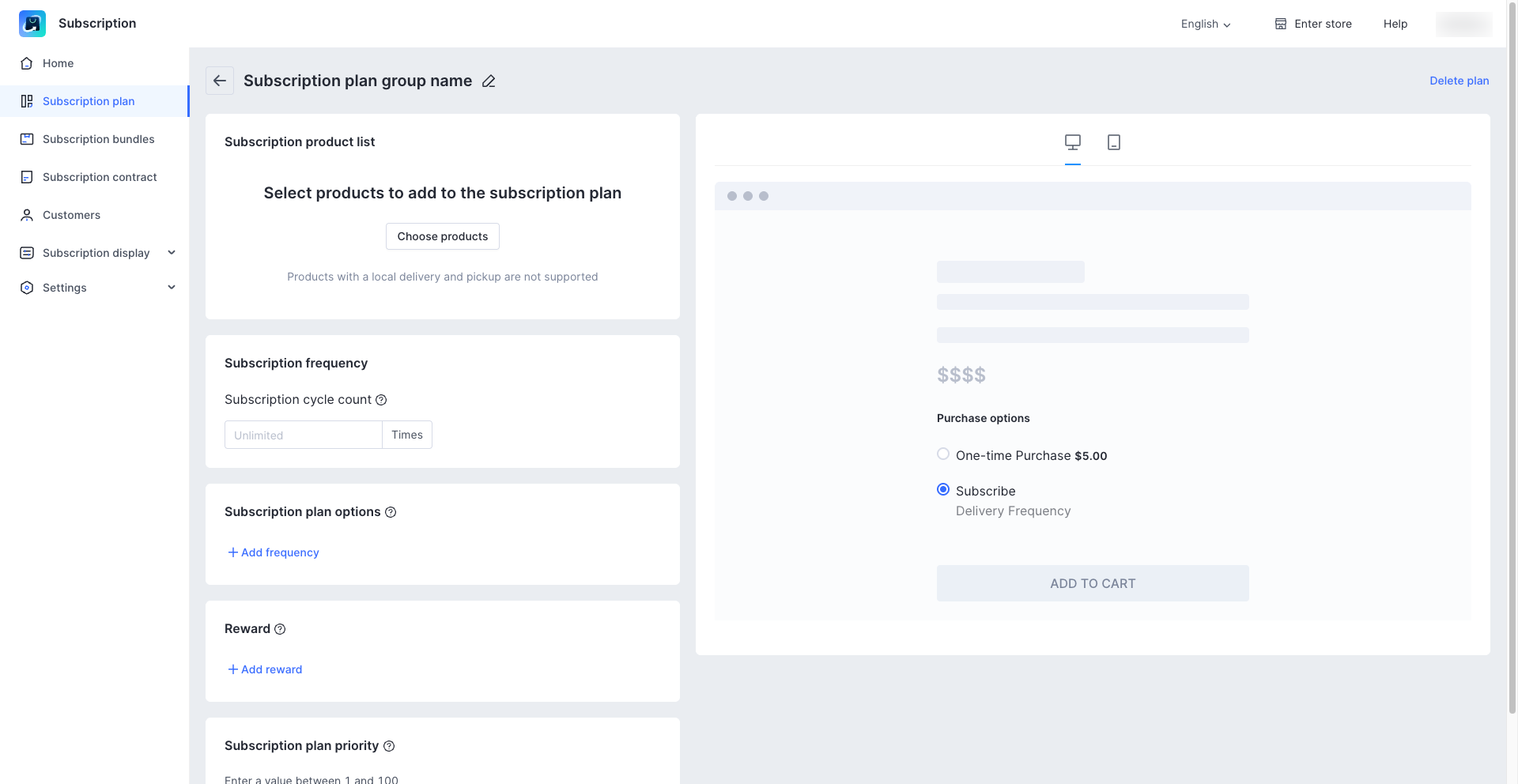The width and height of the screenshot is (1518, 784).
Task: Click the Subscription cycle count input field
Action: (x=304, y=435)
